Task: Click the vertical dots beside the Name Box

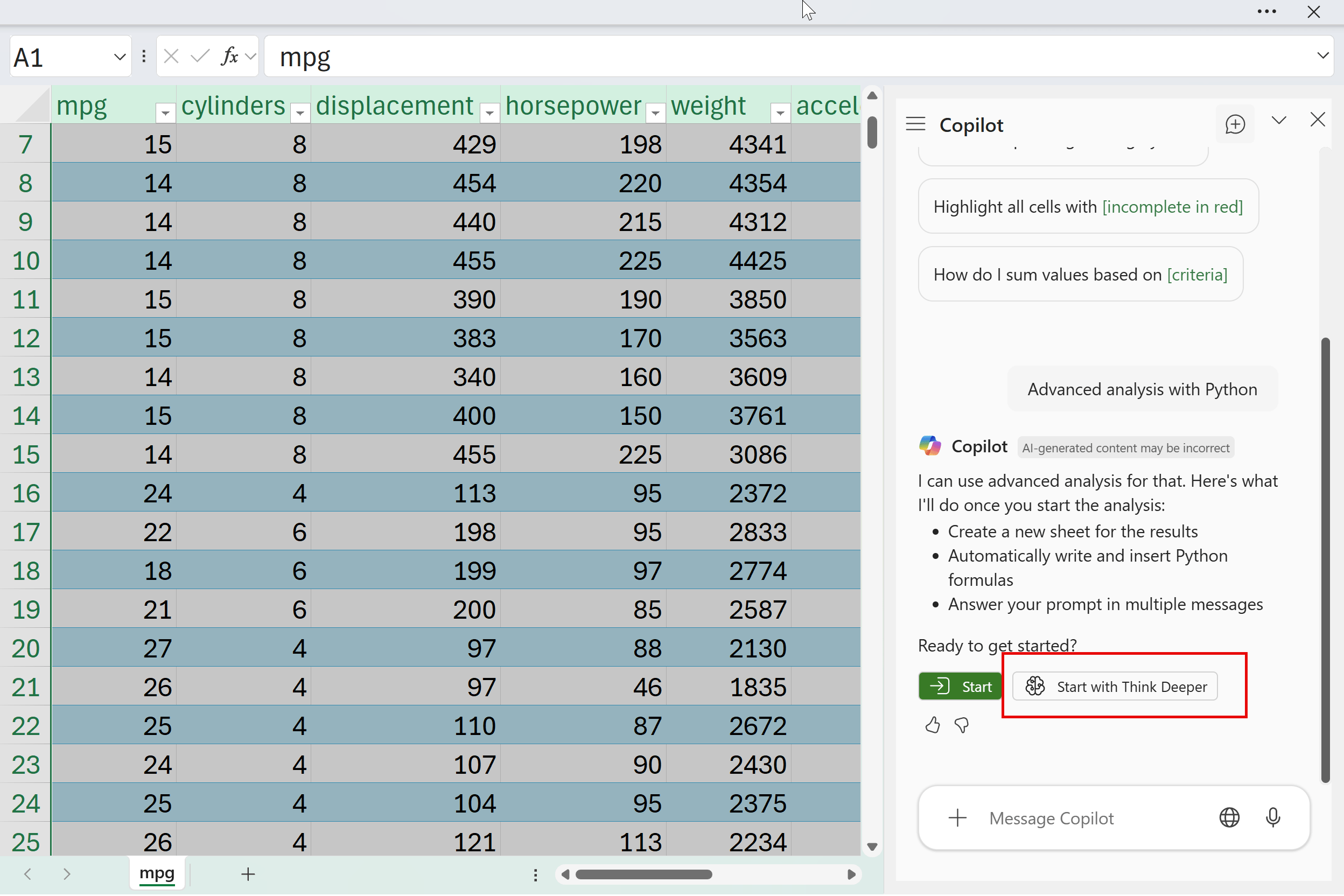Action: tap(143, 56)
